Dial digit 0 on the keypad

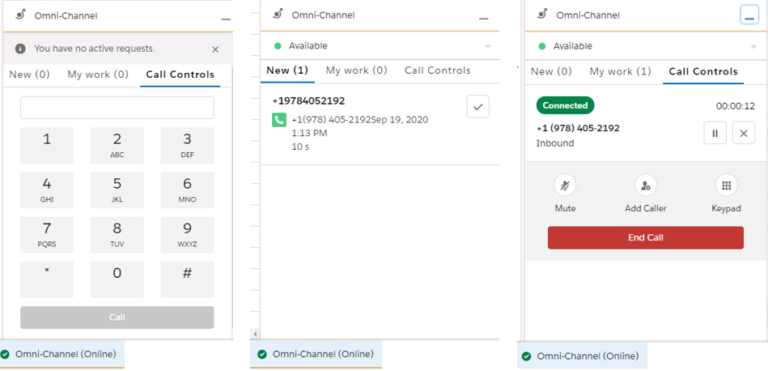point(117,279)
